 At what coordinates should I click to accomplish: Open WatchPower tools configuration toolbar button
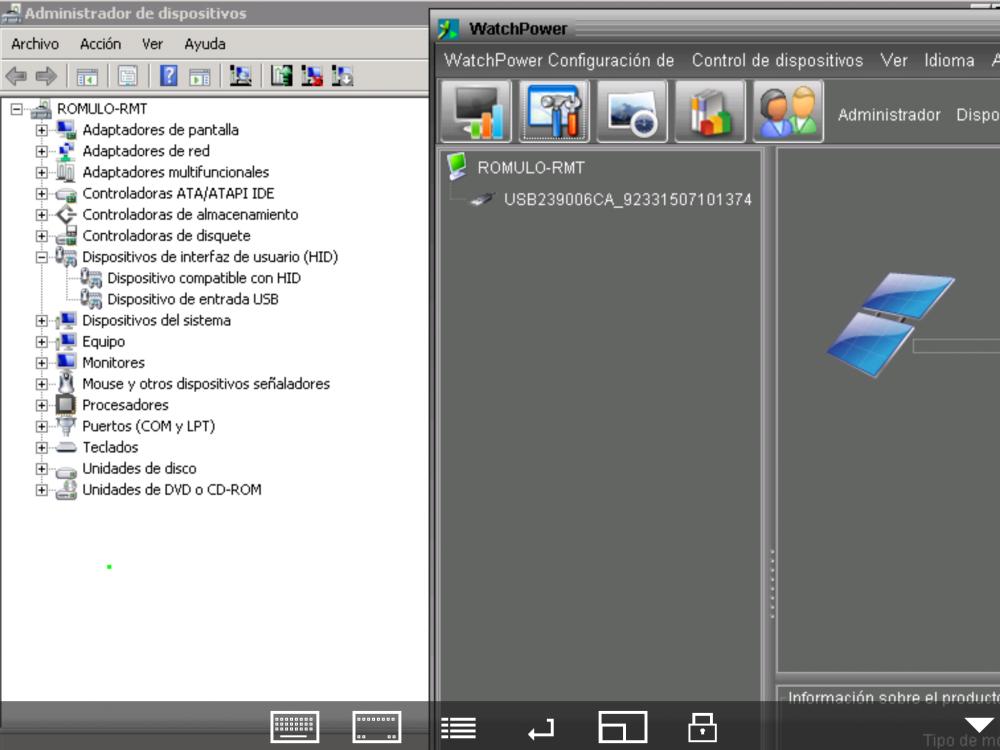(x=554, y=111)
